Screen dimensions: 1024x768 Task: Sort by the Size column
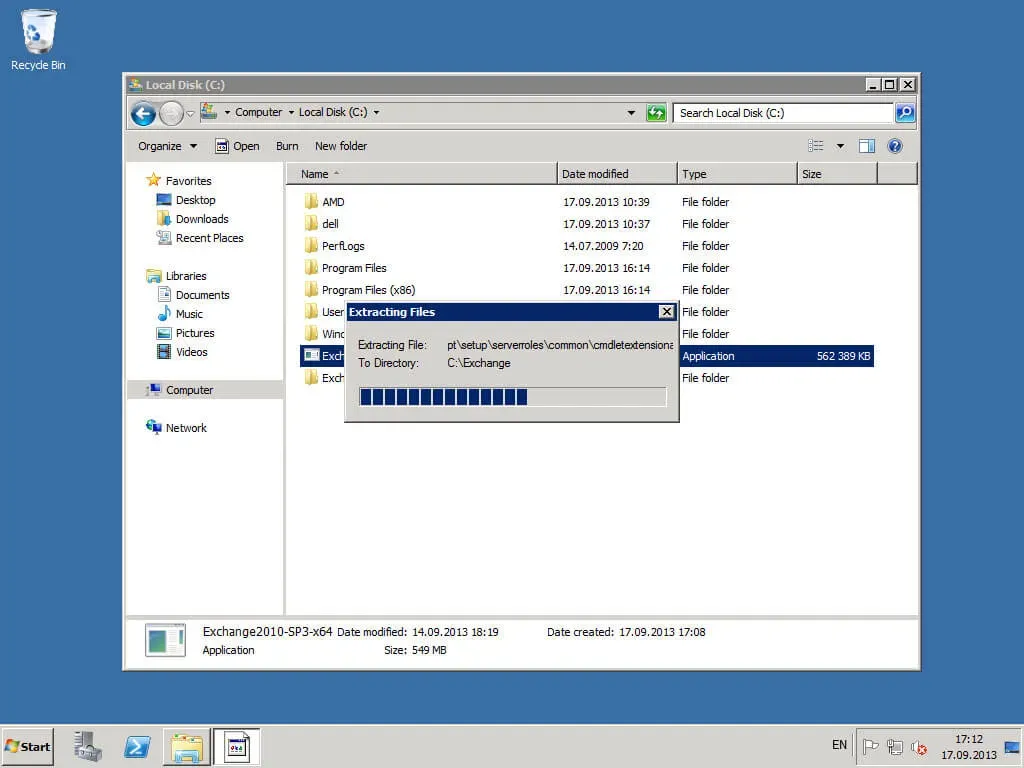coord(837,174)
